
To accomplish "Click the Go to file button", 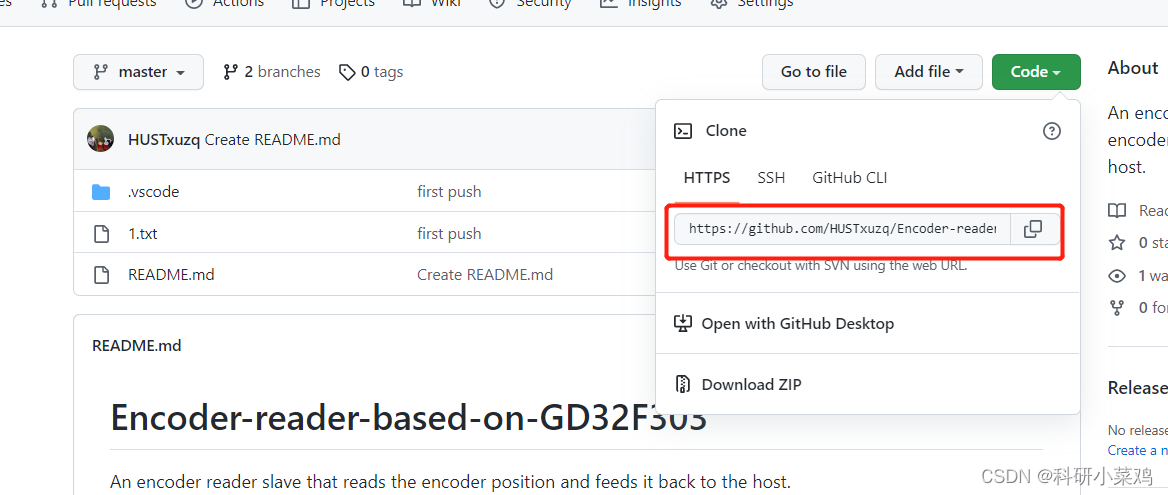I will tap(813, 72).
